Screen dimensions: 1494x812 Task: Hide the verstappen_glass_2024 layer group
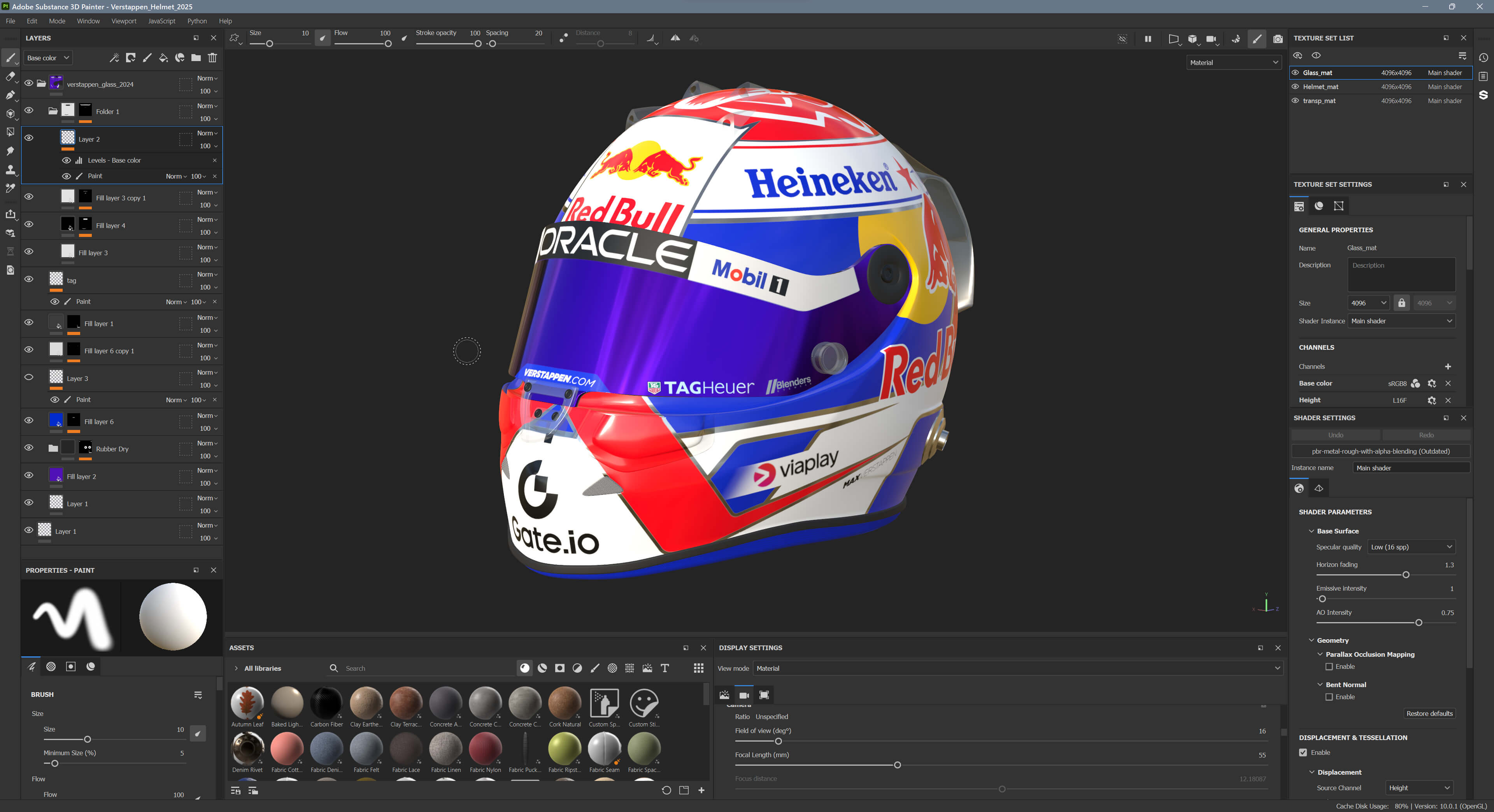pyautogui.click(x=28, y=83)
